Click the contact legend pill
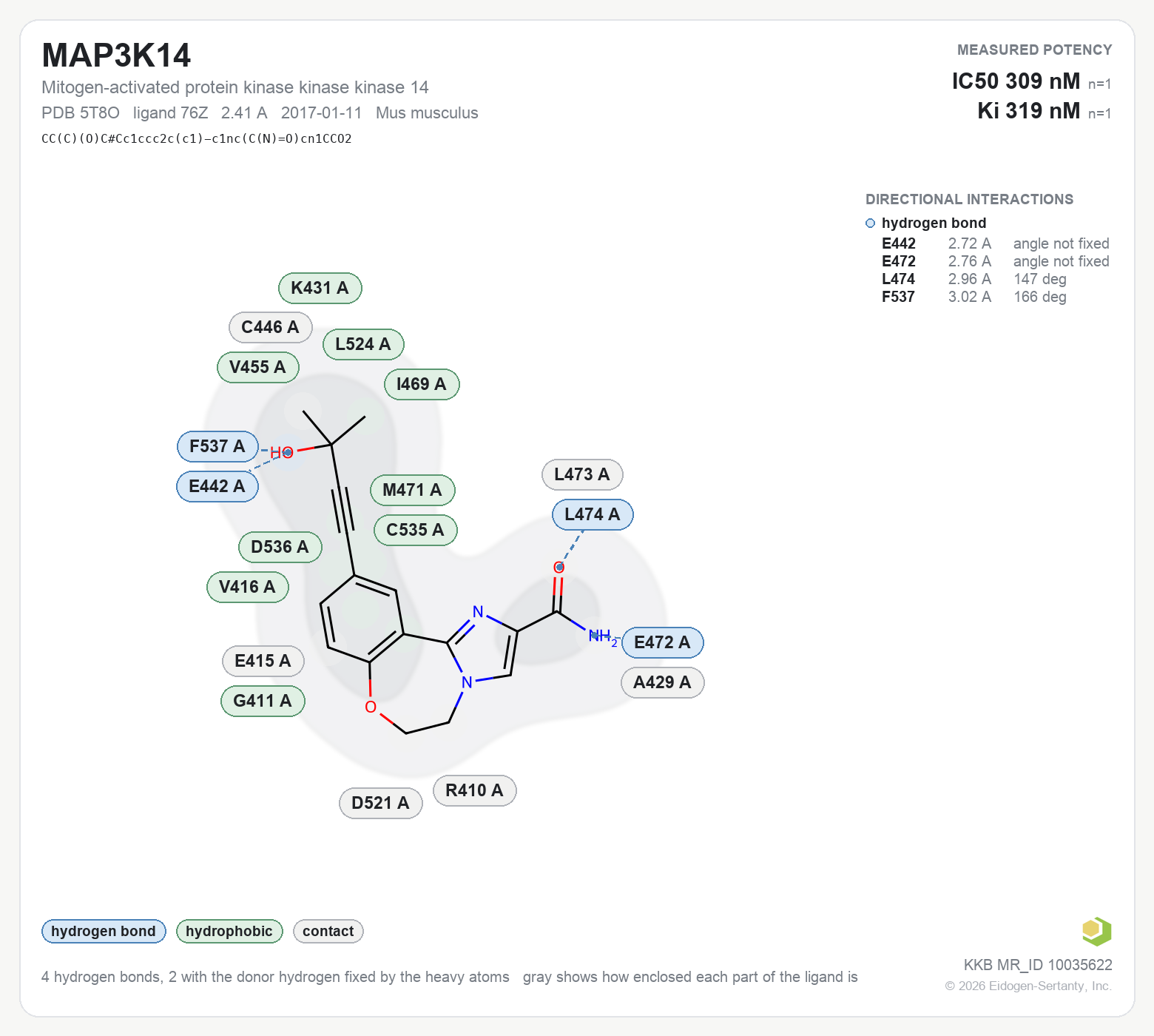The width and height of the screenshot is (1154, 1036). coord(328,931)
